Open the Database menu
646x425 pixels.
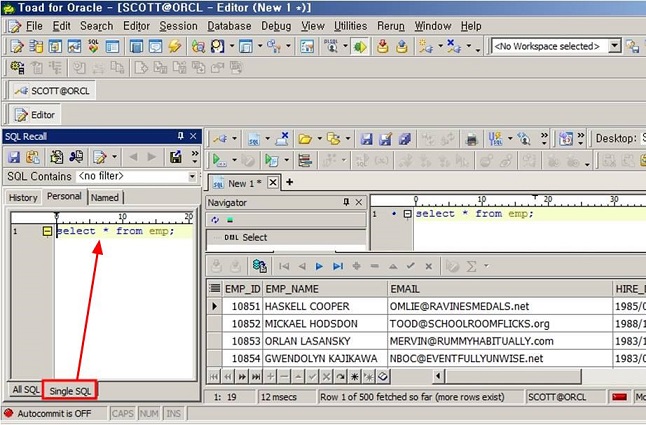229,26
